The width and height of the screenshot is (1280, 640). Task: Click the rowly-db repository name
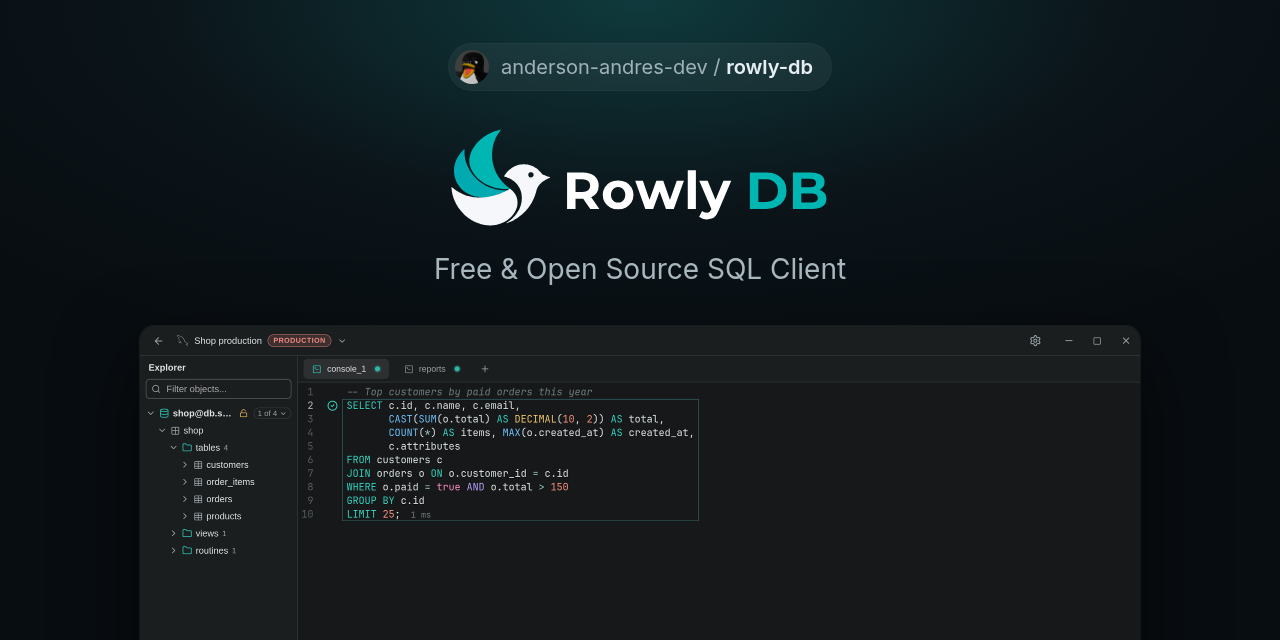pyautogui.click(x=769, y=67)
